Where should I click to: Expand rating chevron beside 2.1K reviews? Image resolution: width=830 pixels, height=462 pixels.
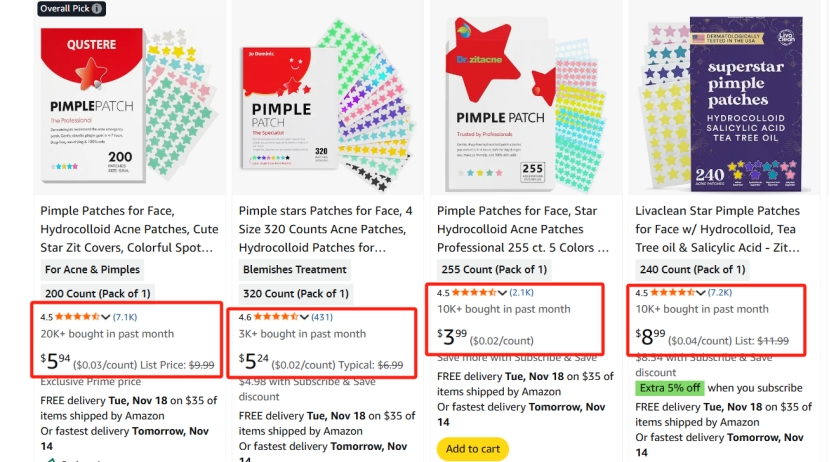click(502, 292)
